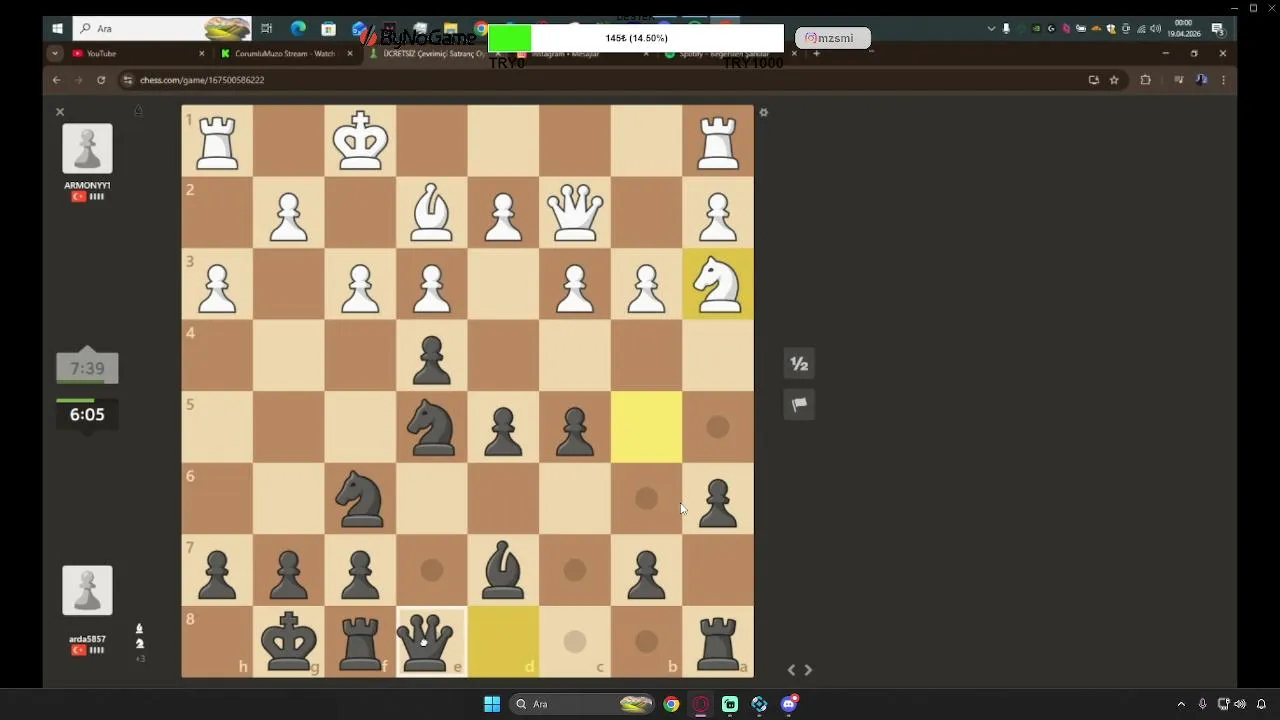Open Opera GX from the bottom taskbar
Screen dimensions: 1280x720
(701, 704)
